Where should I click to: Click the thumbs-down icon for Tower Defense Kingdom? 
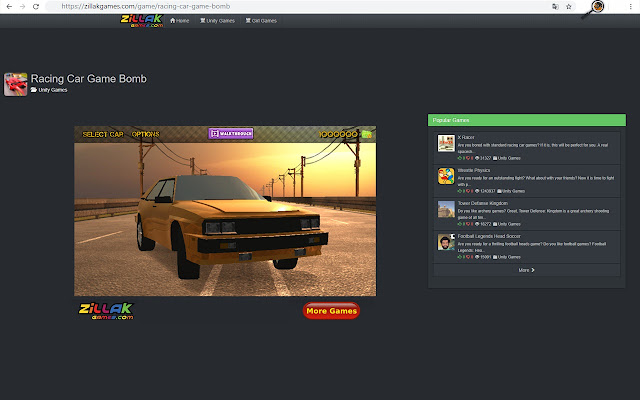468,224
